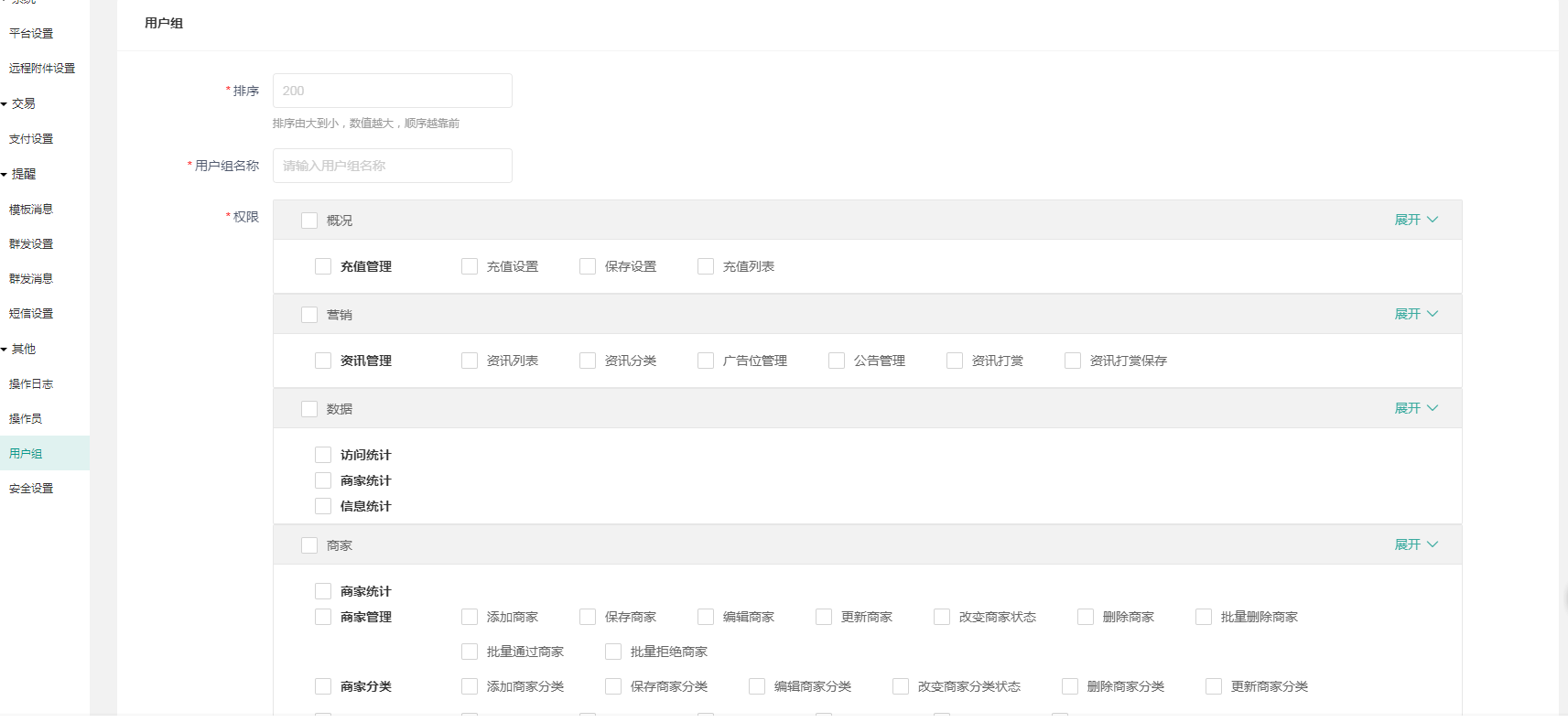Open the 安全设置 sidebar link
The height and width of the screenshot is (722, 1568).
(31, 489)
